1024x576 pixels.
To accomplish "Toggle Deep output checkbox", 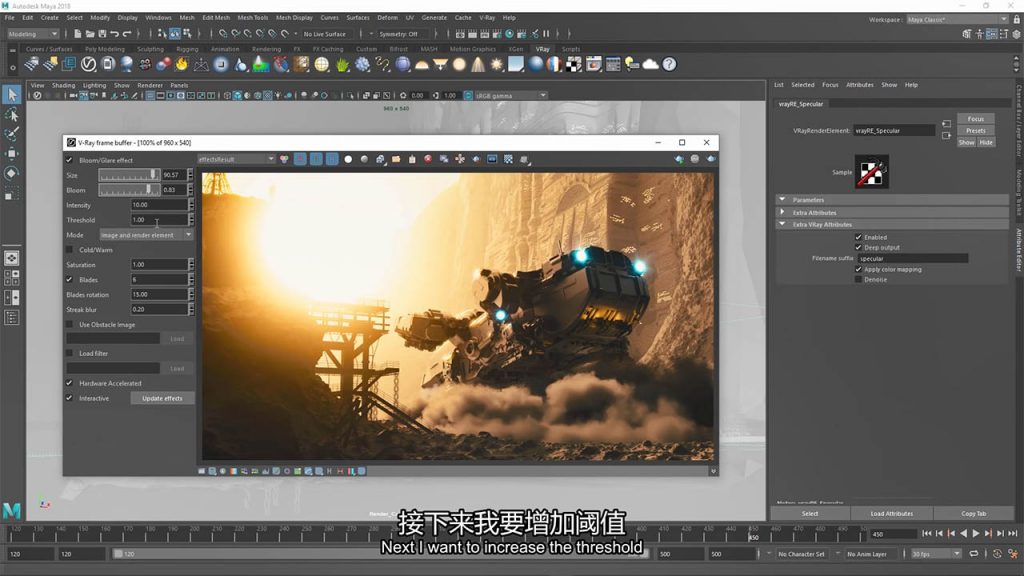I will [859, 248].
